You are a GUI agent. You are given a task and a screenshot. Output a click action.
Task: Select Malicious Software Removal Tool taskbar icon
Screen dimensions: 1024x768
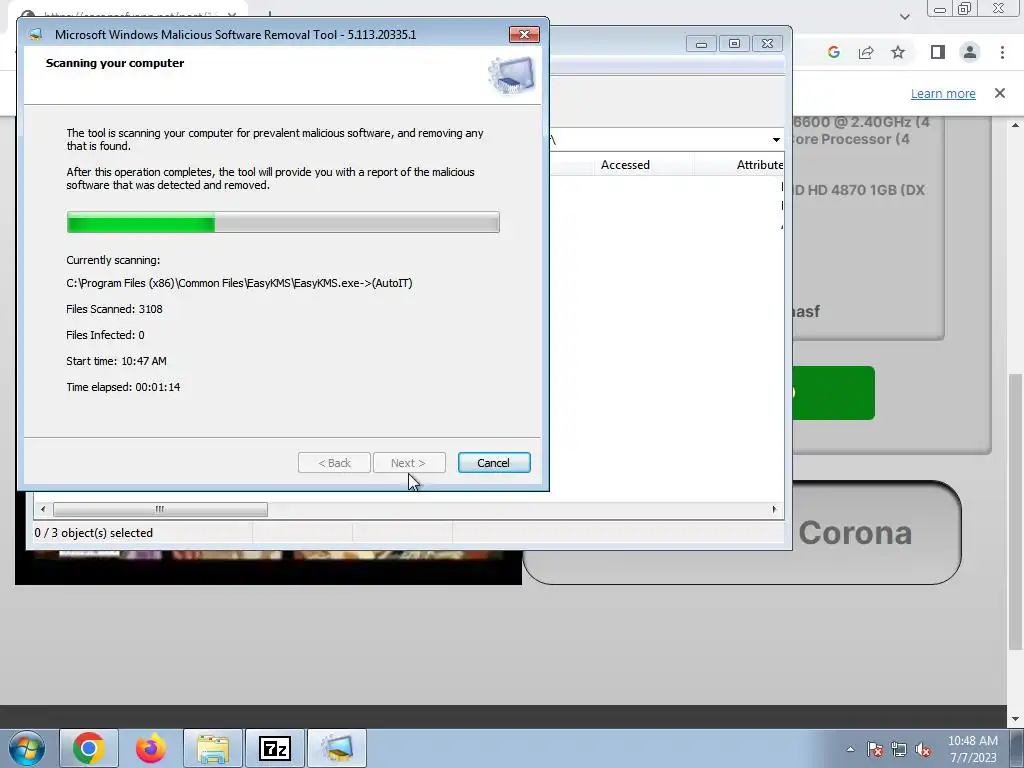[x=337, y=748]
